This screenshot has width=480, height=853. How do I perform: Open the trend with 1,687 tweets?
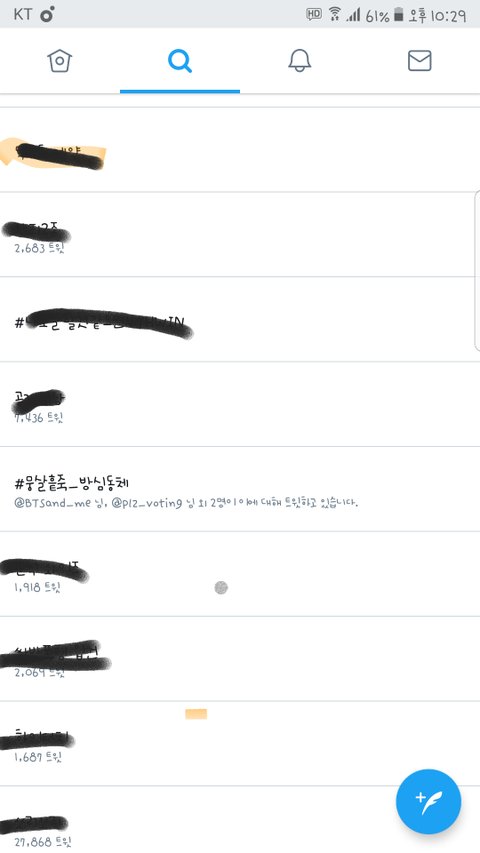tap(240, 744)
